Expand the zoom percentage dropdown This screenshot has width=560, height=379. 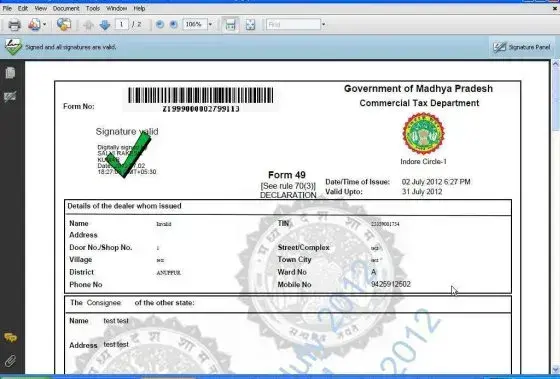click(x=210, y=24)
